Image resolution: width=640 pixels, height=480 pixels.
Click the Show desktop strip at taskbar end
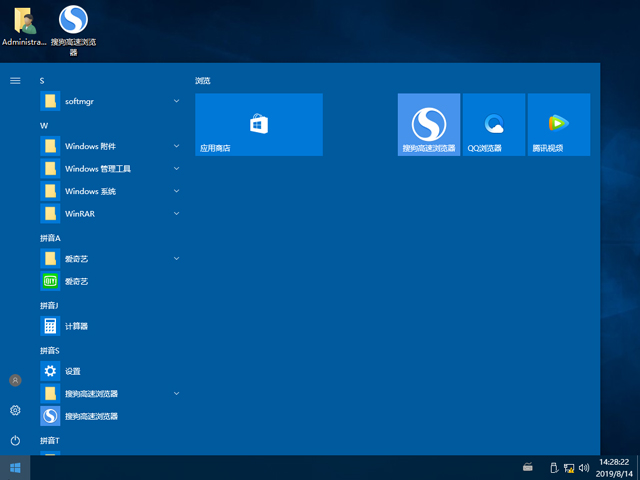[638, 468]
